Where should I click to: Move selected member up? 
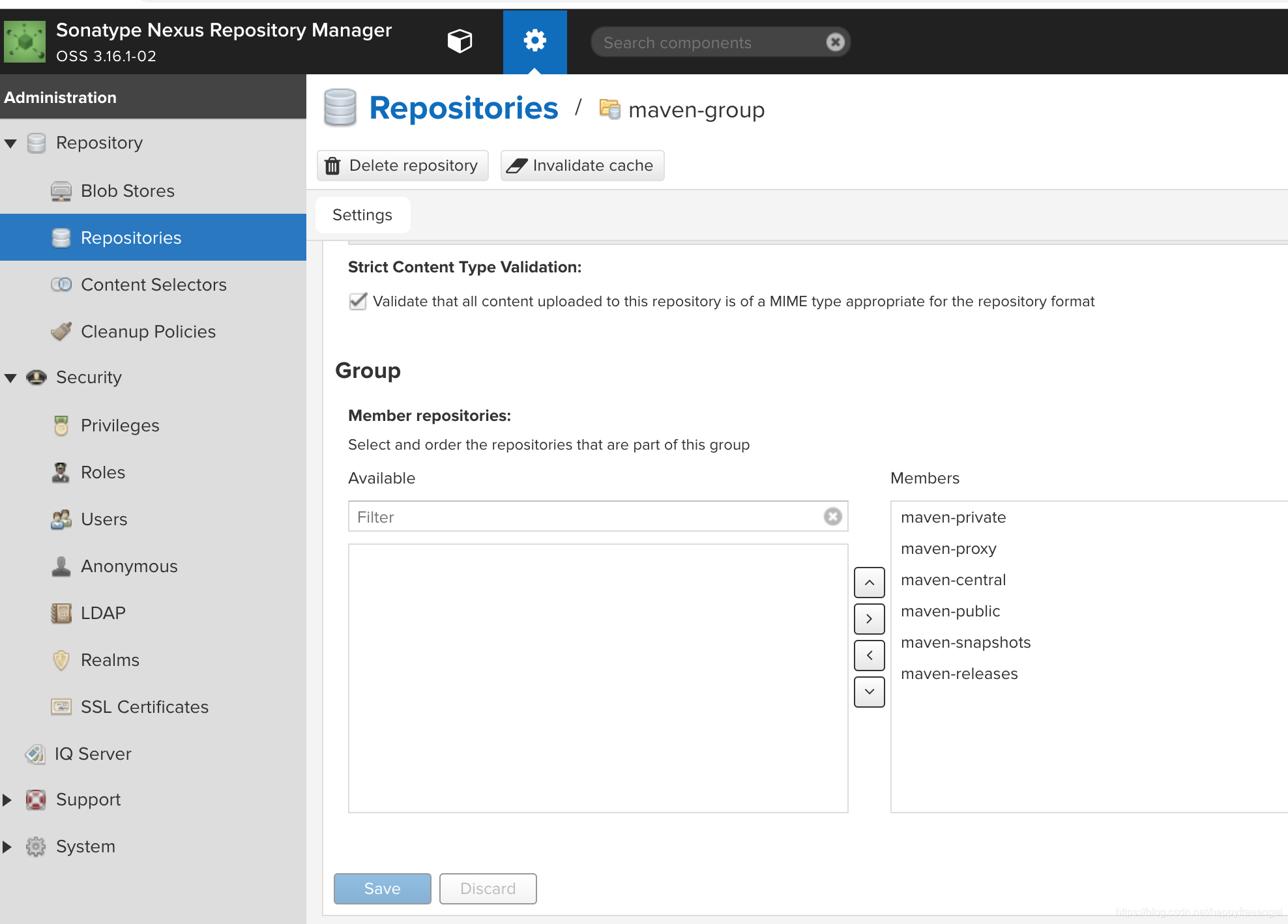(x=870, y=583)
